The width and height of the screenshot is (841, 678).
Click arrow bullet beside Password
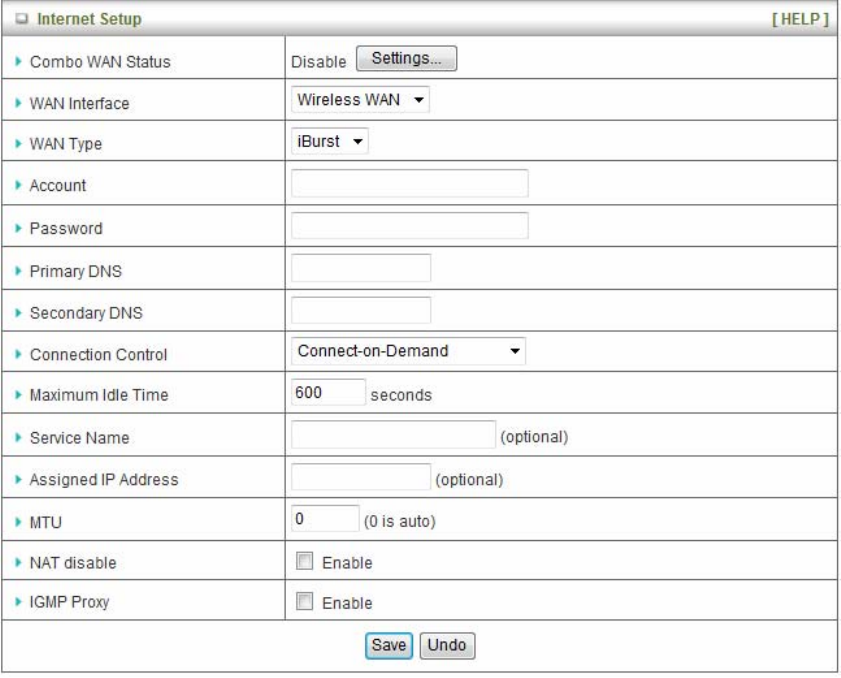point(18,229)
